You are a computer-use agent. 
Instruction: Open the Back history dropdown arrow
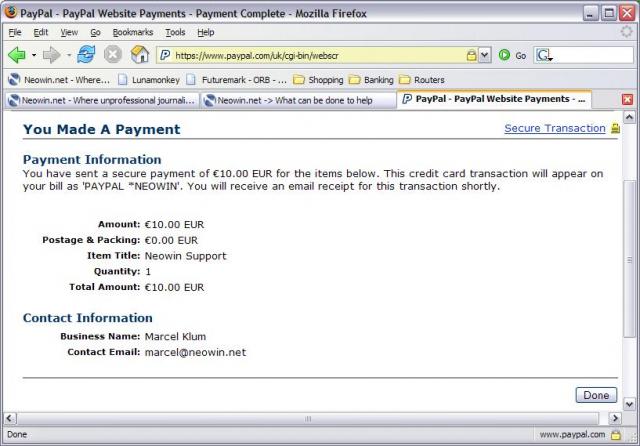tap(34, 55)
